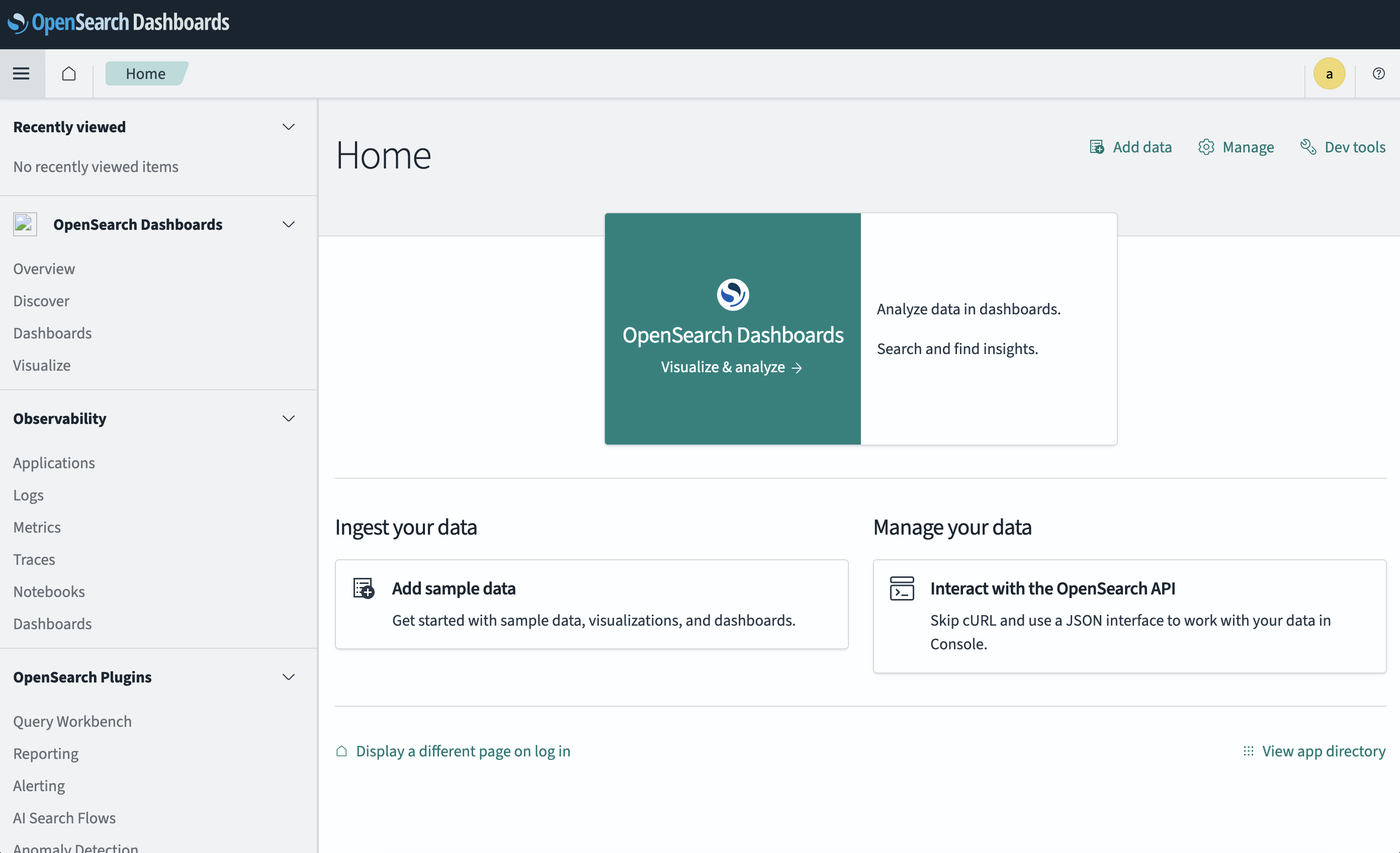Screen dimensions: 1400x853
Task: Collapse the Recently viewed section
Action: [x=288, y=127]
